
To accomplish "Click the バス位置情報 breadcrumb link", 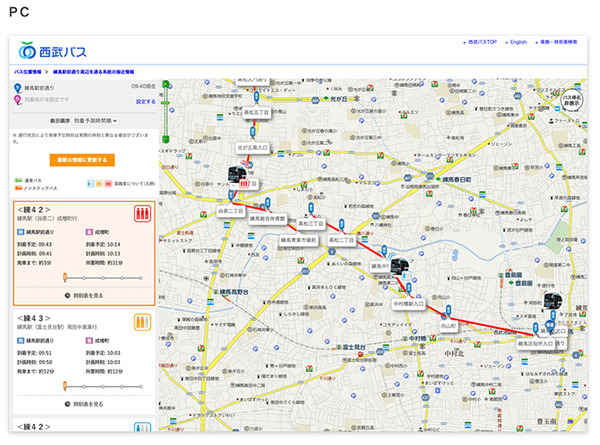I will pyautogui.click(x=28, y=73).
